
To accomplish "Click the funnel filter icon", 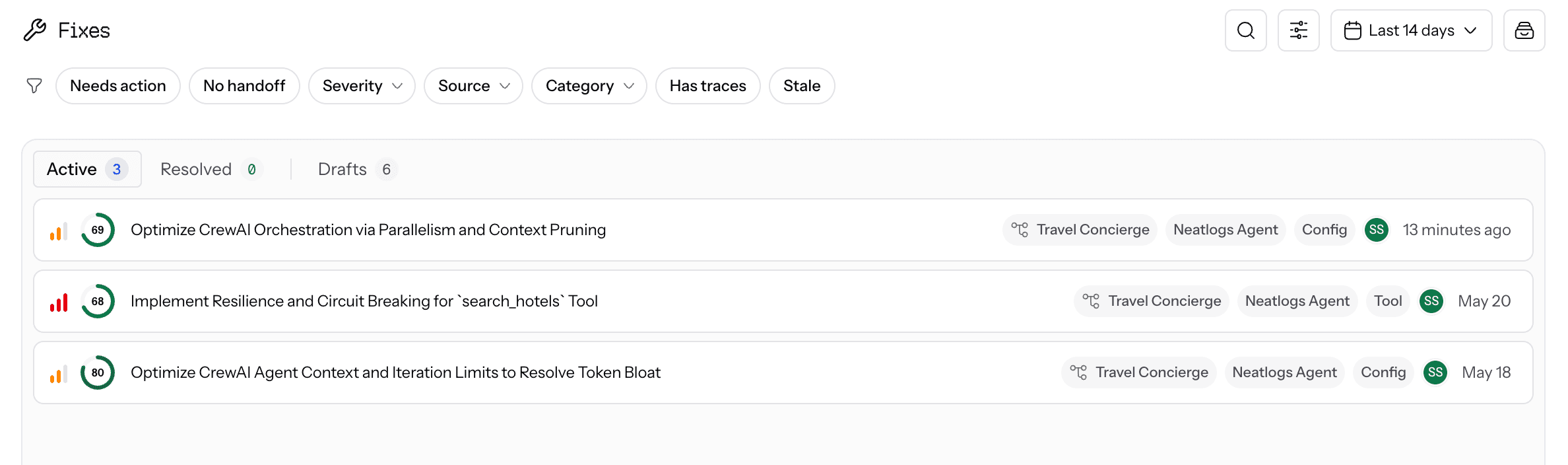I will (34, 86).
